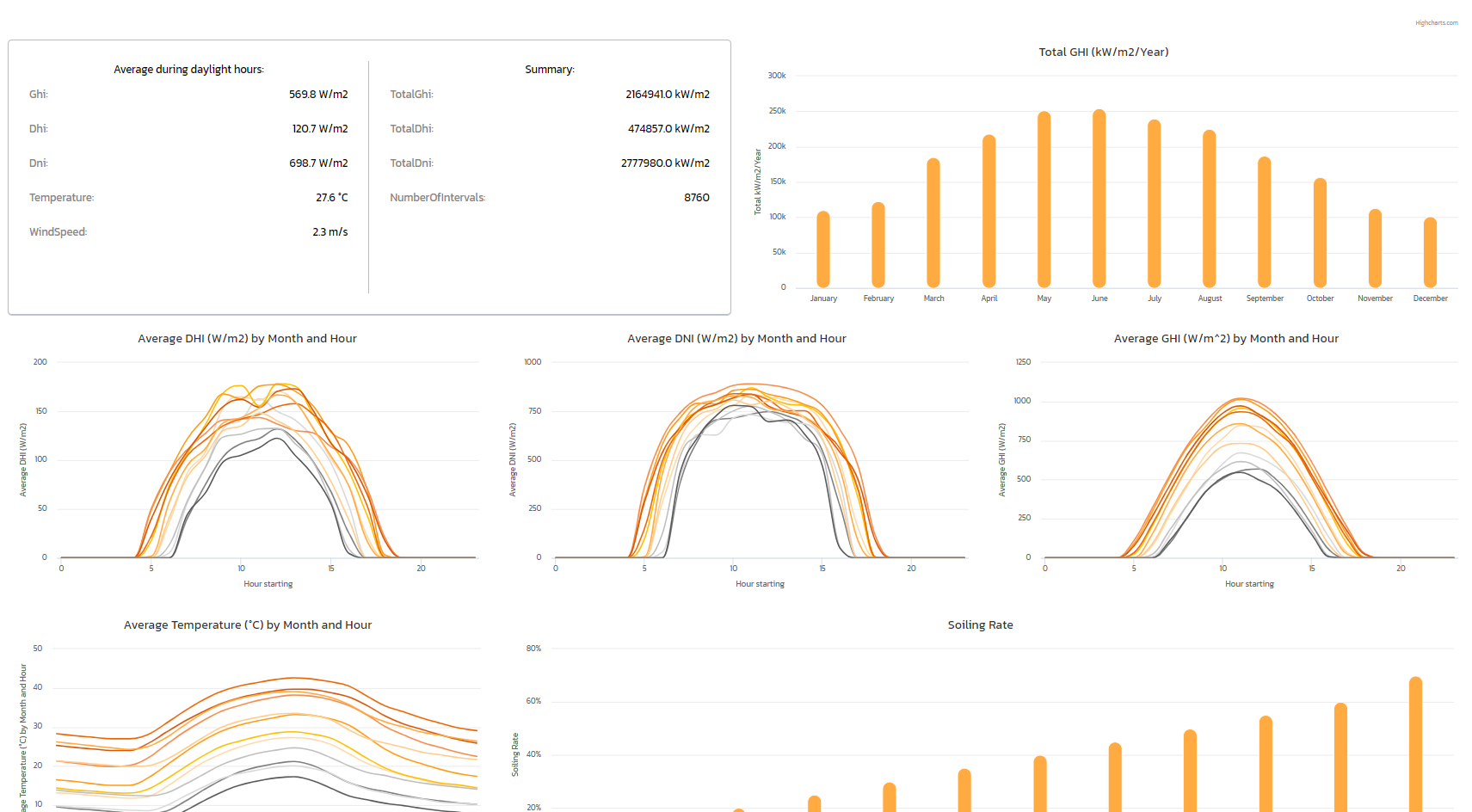Viewport: 1472px width, 812px height.
Task: Select the TotalDni value '2777980.0 kW/m2'
Action: (x=665, y=163)
